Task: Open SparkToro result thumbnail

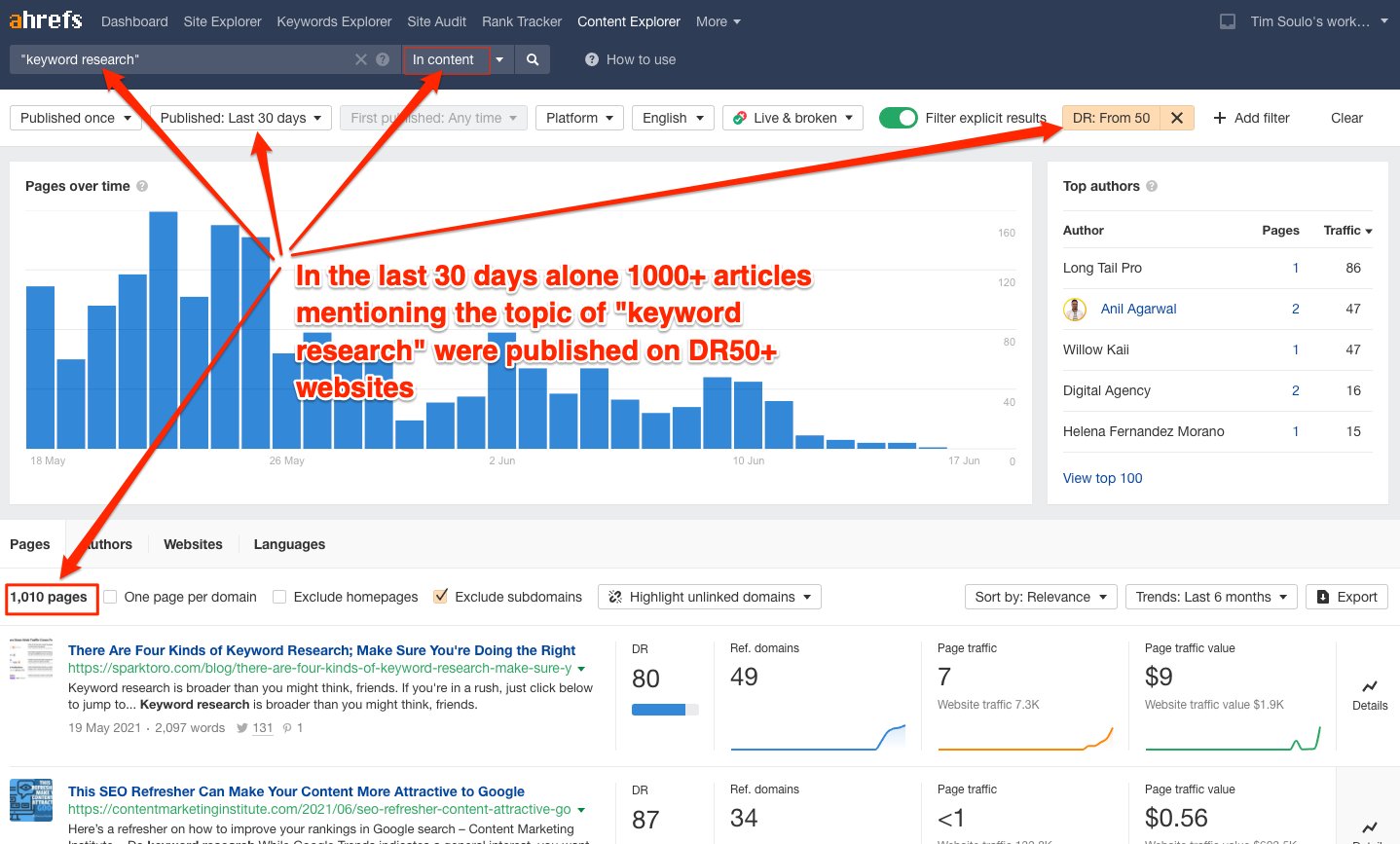Action: point(31,660)
